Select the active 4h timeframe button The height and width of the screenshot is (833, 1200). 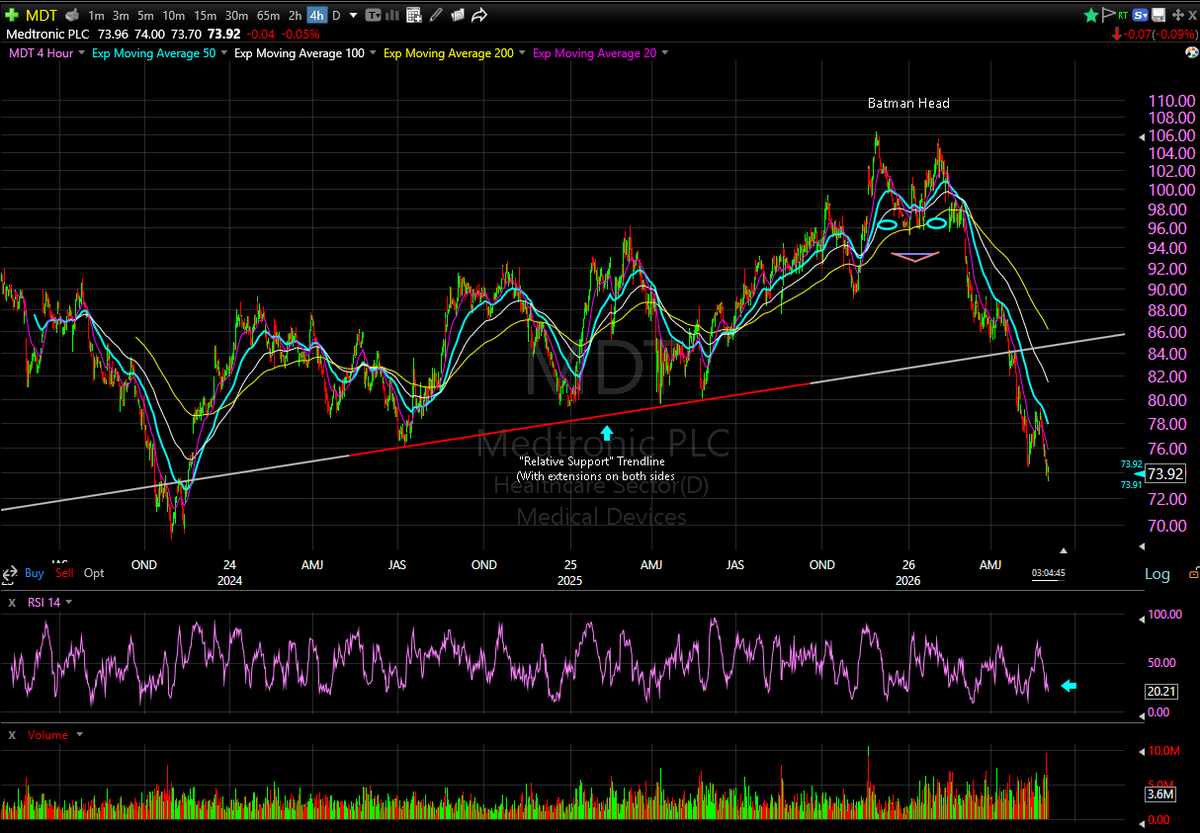coord(317,15)
